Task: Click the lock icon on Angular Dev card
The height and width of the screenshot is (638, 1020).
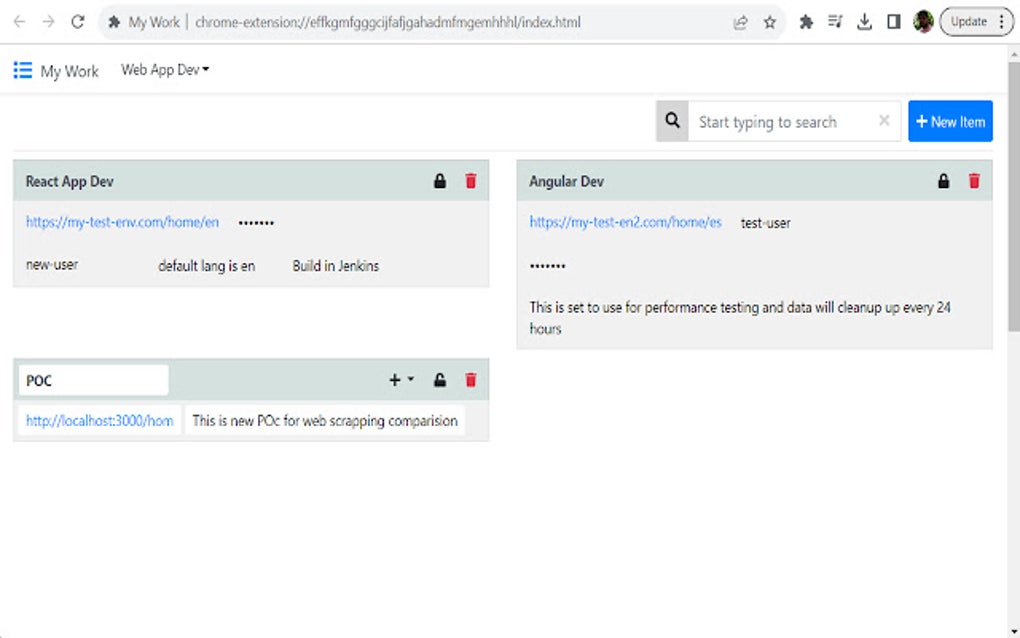Action: click(x=942, y=181)
